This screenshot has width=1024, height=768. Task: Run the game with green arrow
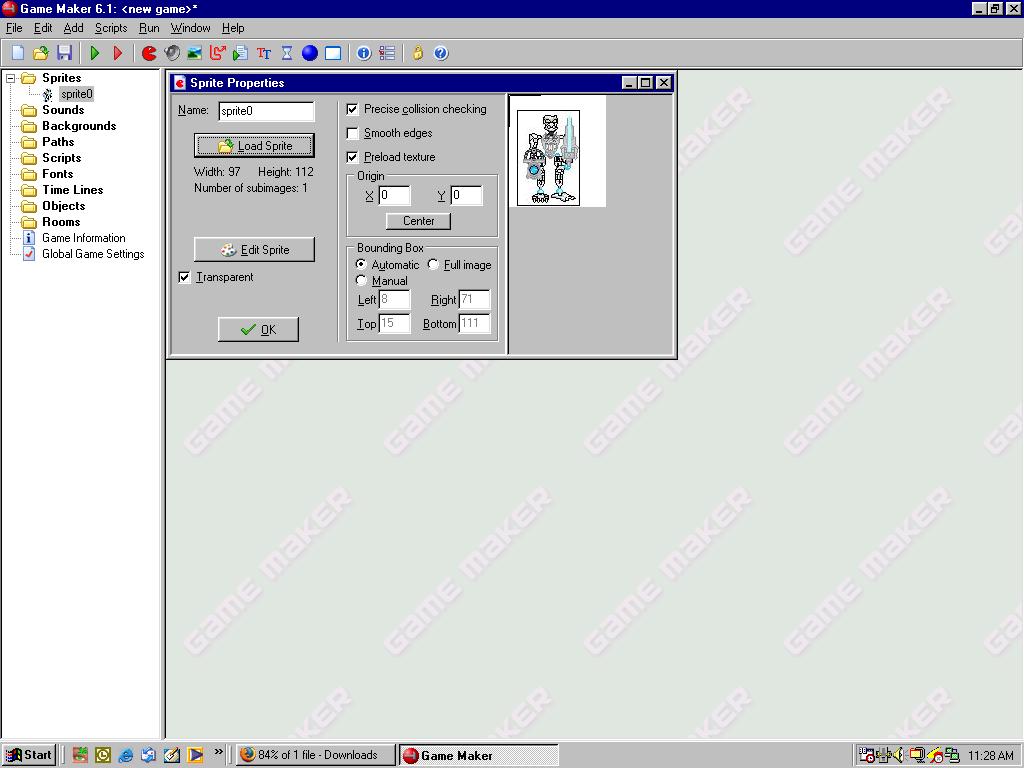95,54
